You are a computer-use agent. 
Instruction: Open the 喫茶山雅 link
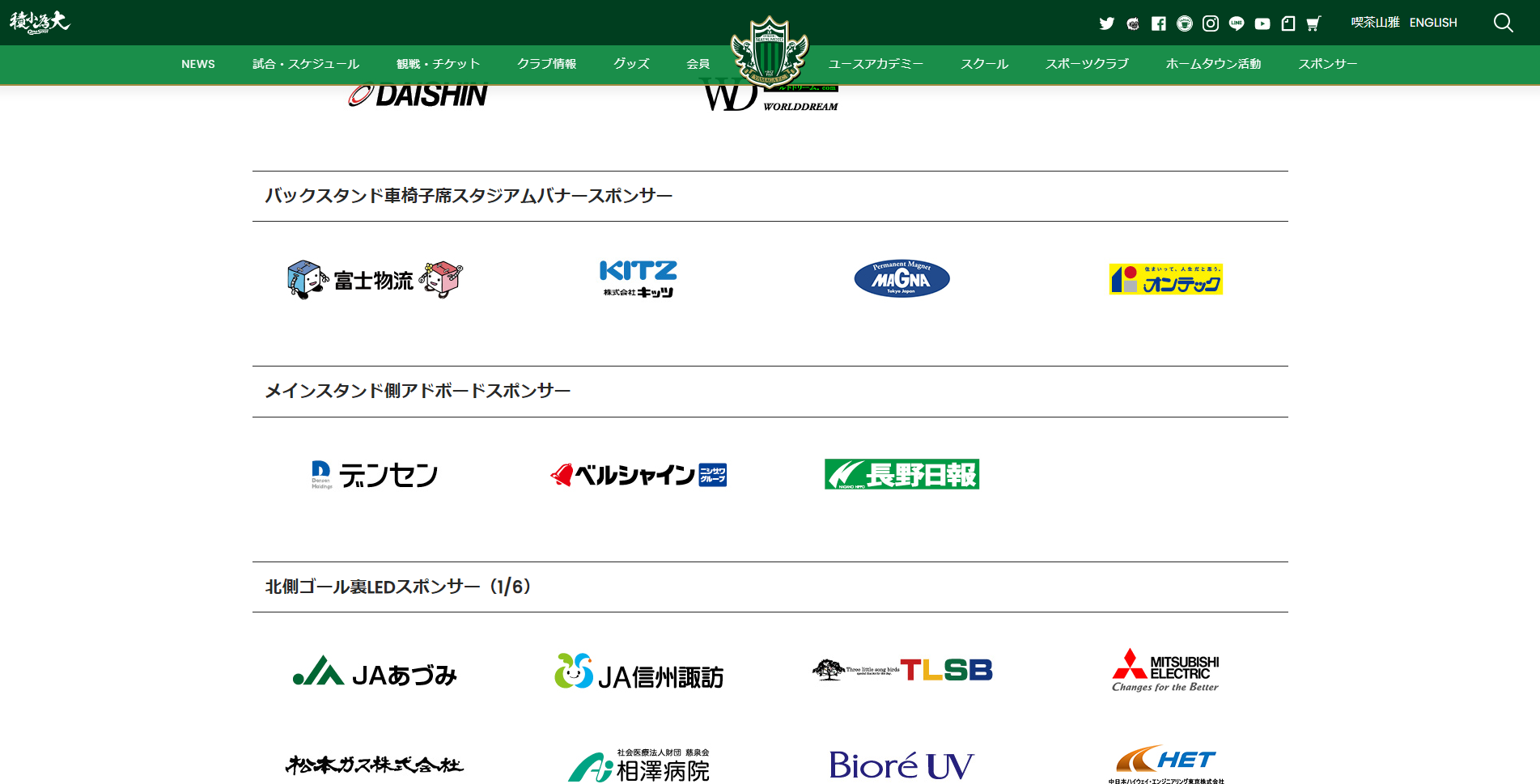[x=1375, y=23]
